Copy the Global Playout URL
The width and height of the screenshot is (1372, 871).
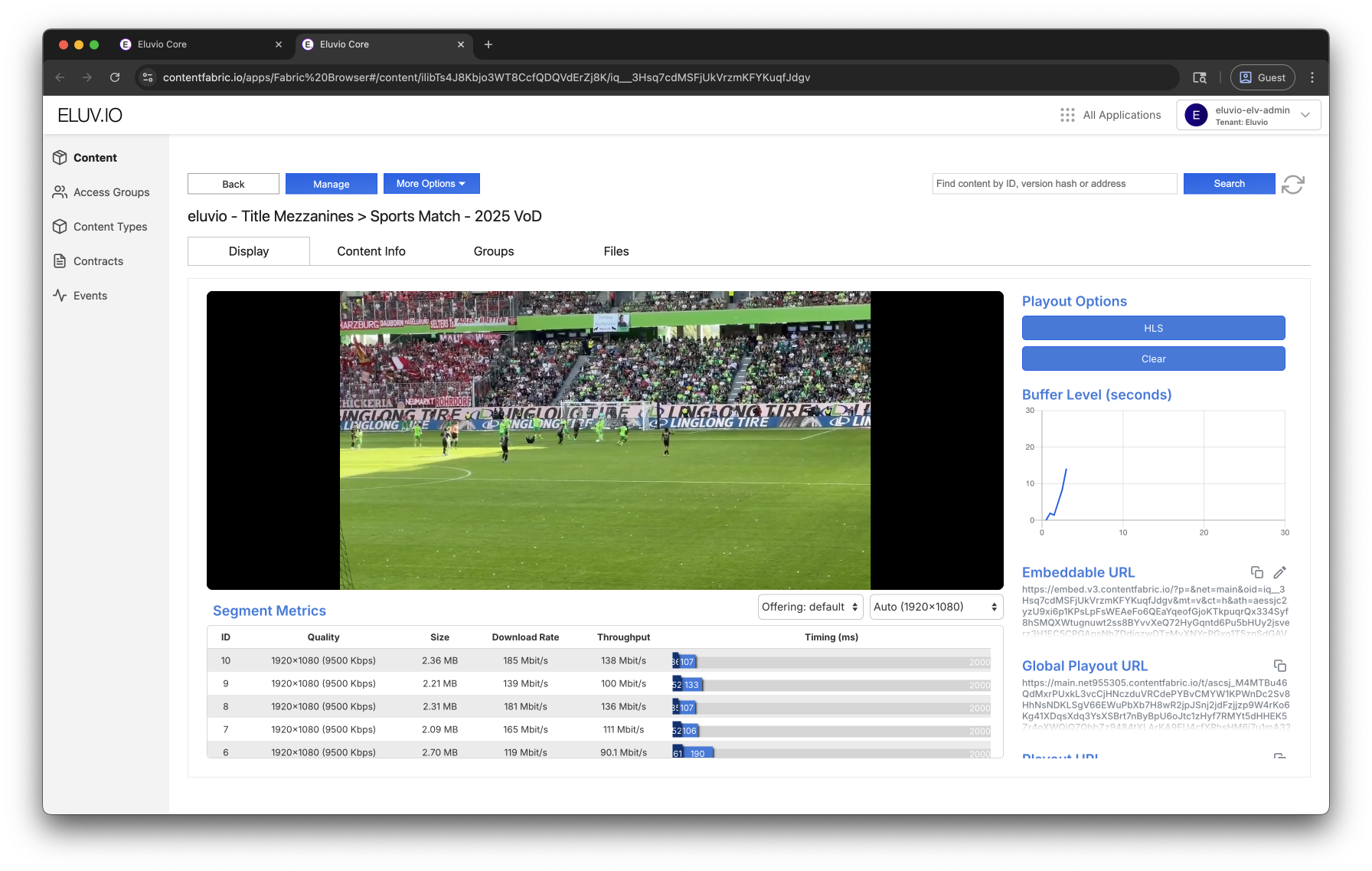click(x=1279, y=666)
